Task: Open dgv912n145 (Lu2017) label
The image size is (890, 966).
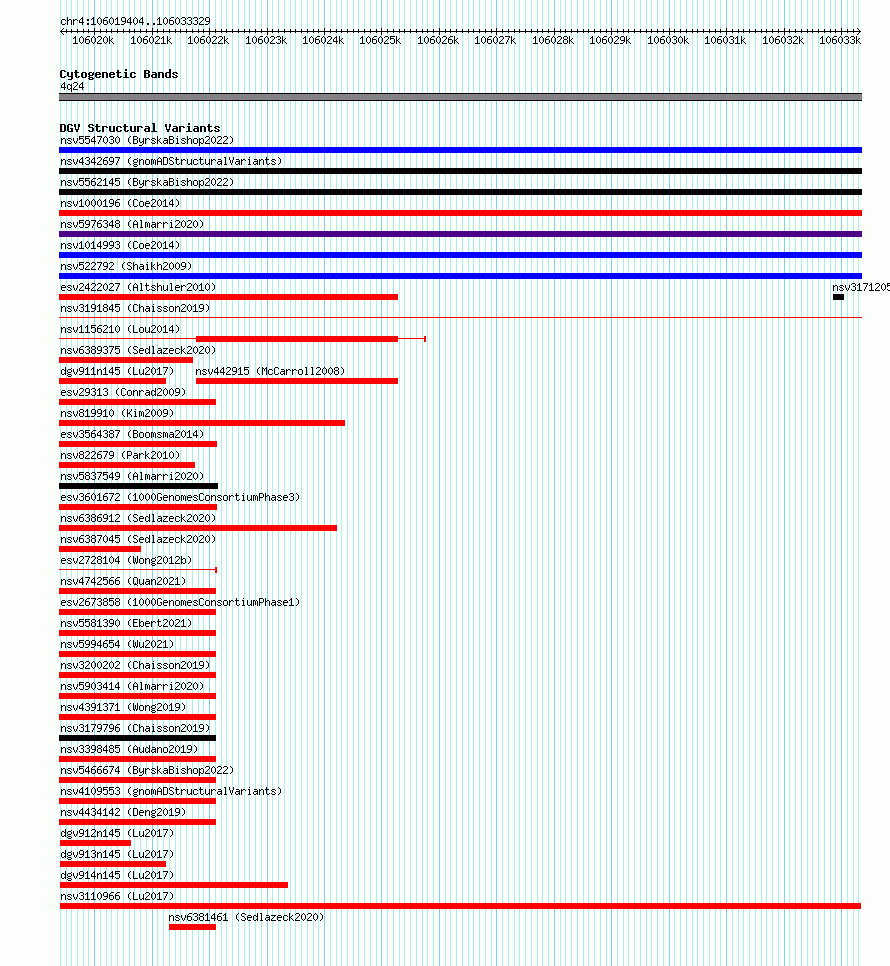Action: 117,833
